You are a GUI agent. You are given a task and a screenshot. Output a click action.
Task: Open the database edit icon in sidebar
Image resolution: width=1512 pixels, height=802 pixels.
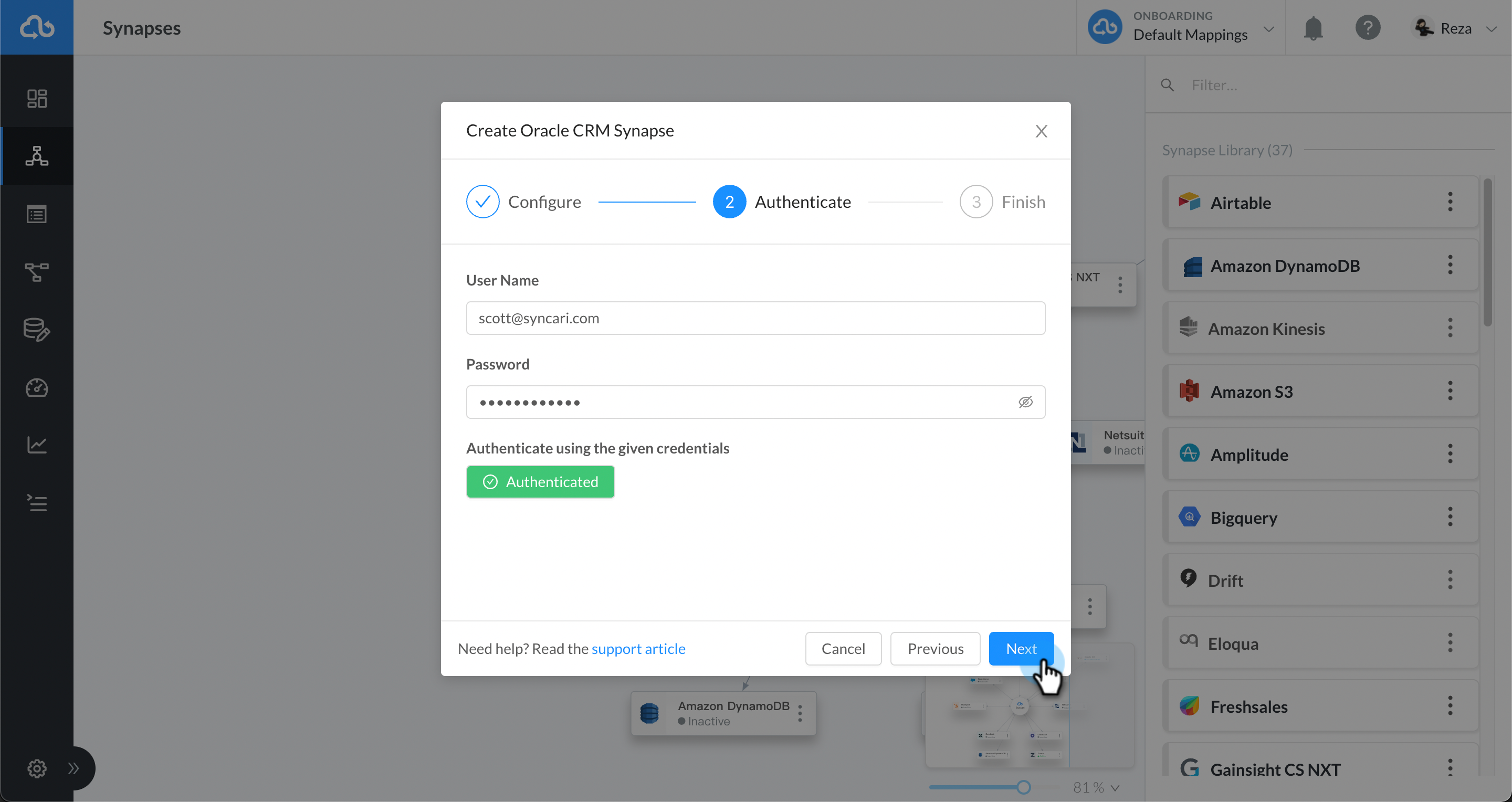37,330
